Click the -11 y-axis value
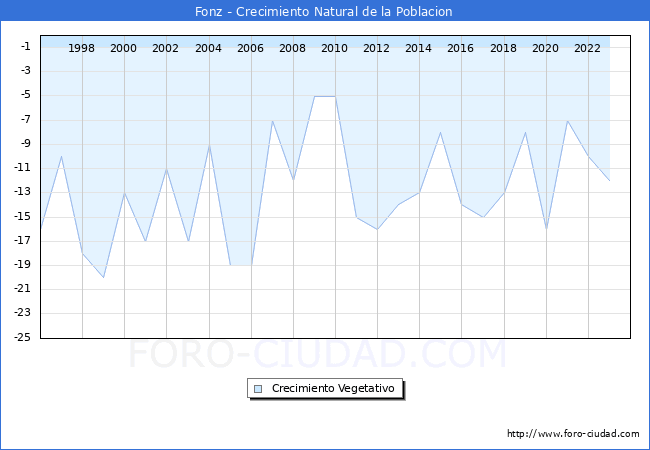Viewport: 650px width, 450px height. pos(23,168)
